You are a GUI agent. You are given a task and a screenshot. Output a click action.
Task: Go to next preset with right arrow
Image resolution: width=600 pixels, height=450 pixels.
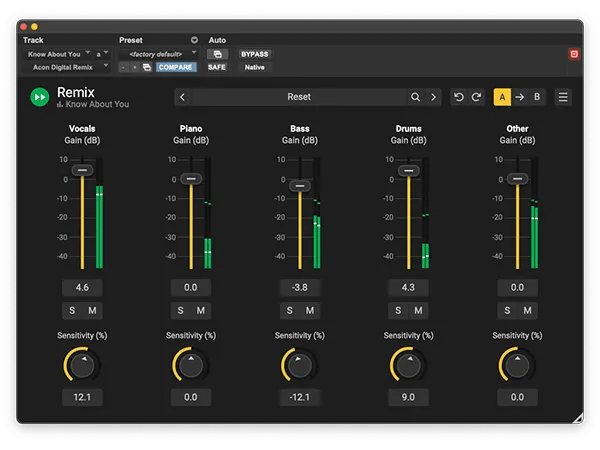(433, 97)
